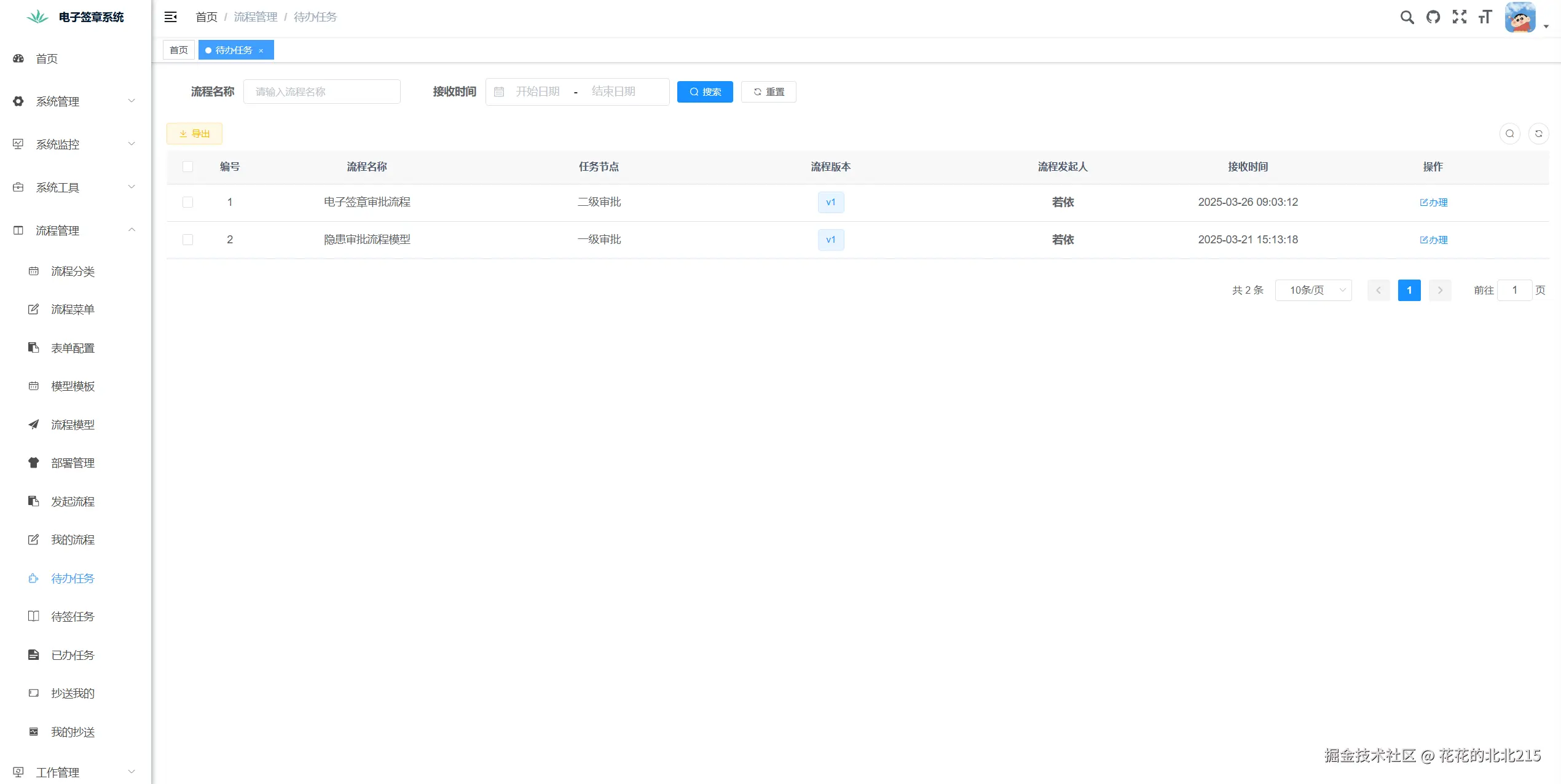This screenshot has width=1561, height=784.
Task: Toggle fullscreen mode icon
Action: point(1459,17)
